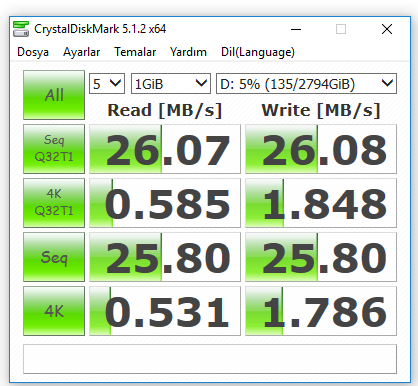Run the 4K benchmark test
418x386 pixels.
pyautogui.click(x=54, y=311)
